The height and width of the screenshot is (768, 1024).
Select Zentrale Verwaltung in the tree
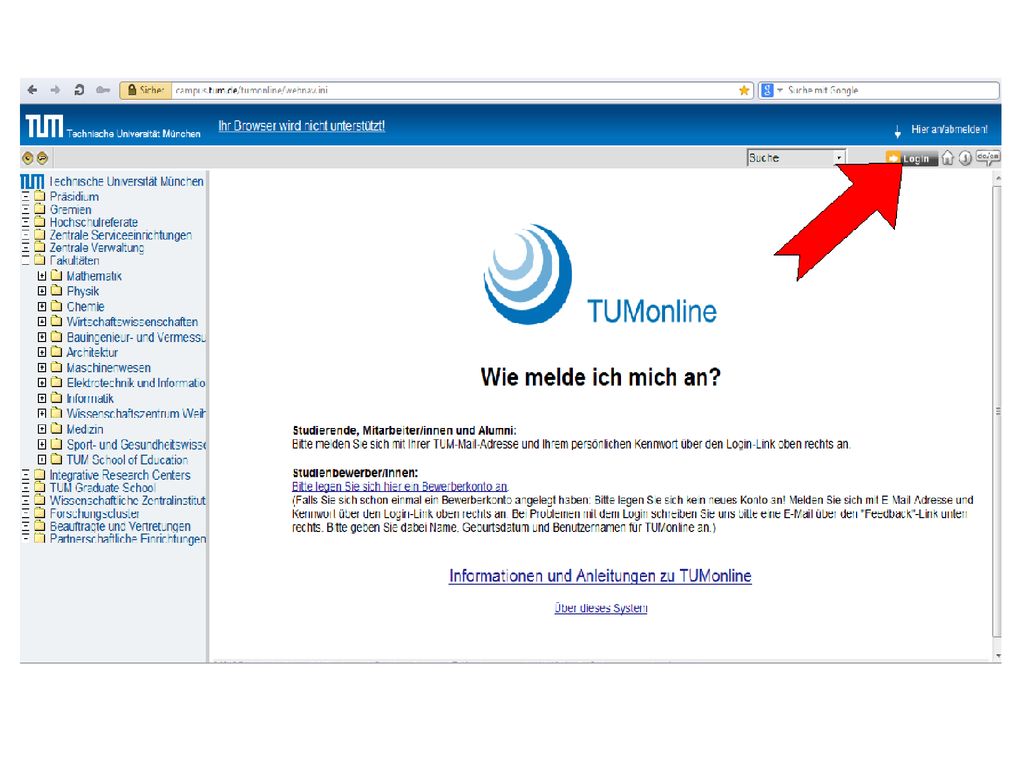pyautogui.click(x=97, y=248)
